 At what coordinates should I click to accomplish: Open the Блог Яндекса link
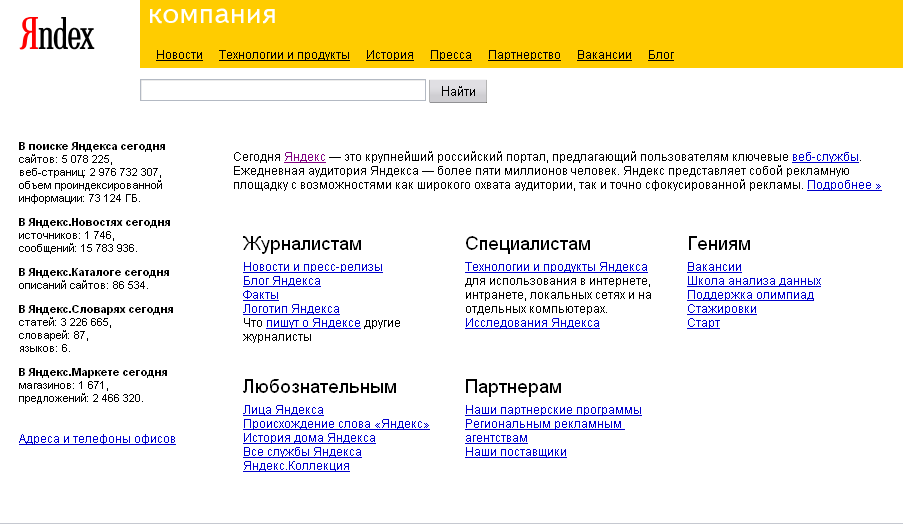282,281
